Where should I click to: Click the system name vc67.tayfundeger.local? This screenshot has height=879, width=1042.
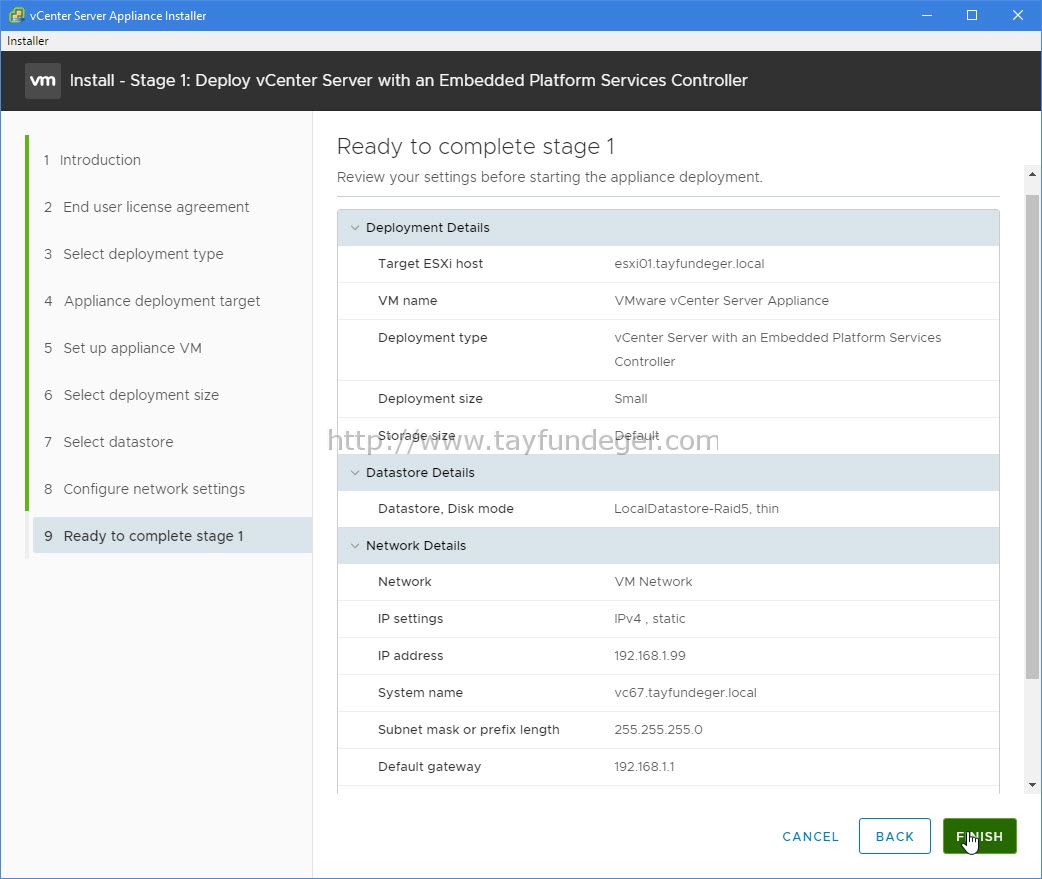(685, 693)
